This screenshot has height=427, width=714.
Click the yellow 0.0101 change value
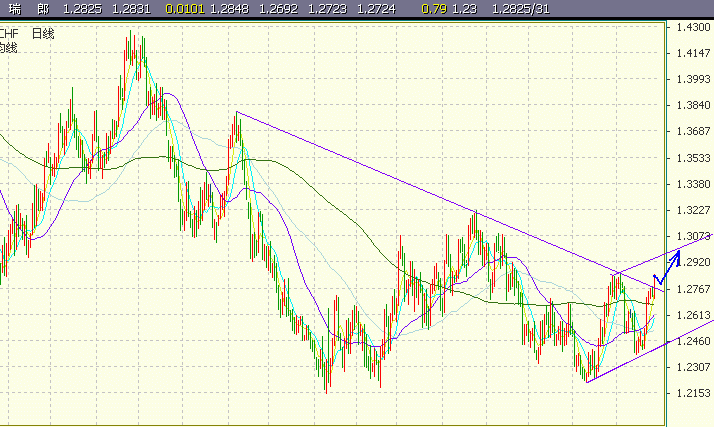pyautogui.click(x=185, y=9)
